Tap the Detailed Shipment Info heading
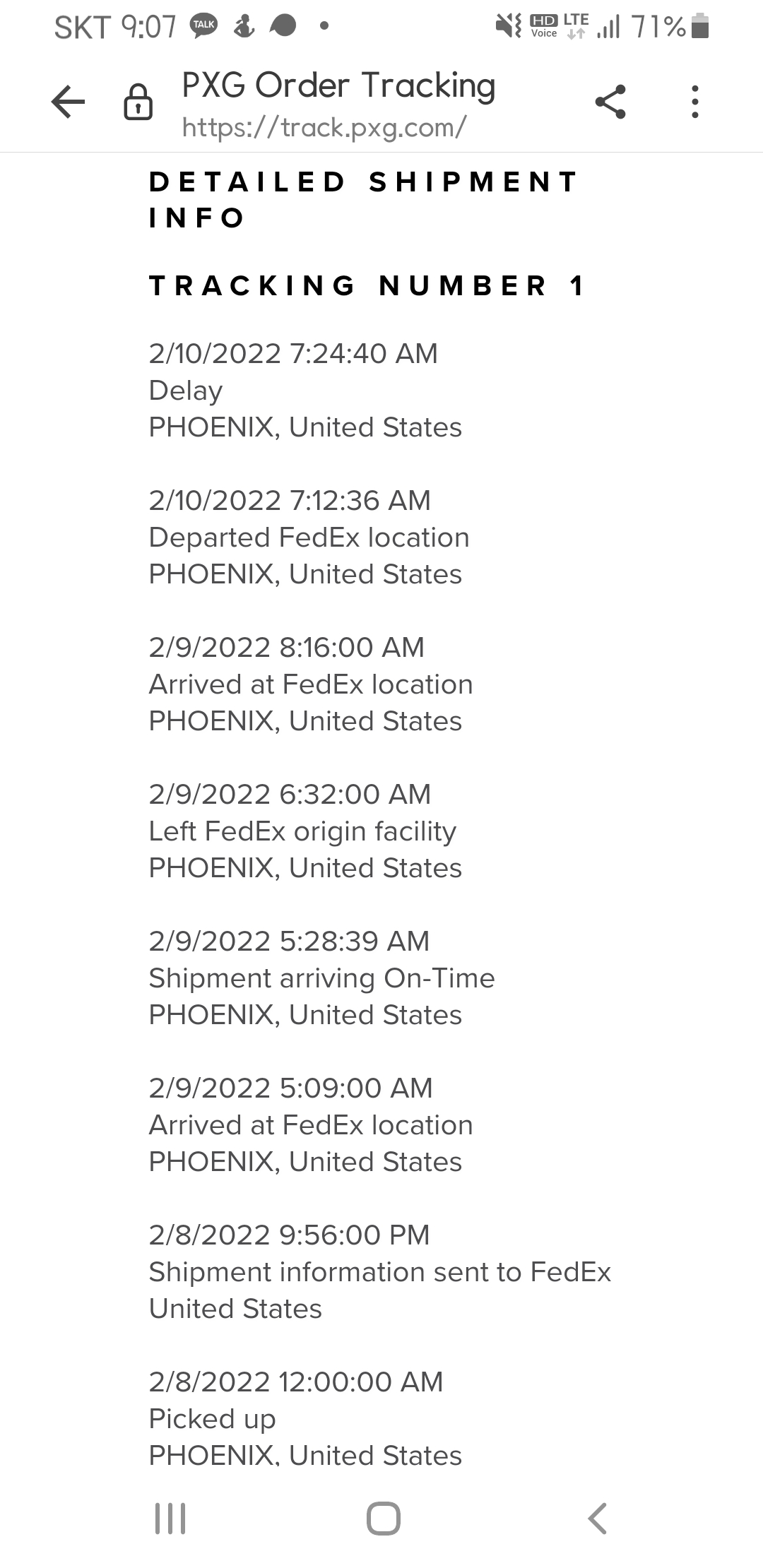Screen dimensions: 763x1568 363,199
